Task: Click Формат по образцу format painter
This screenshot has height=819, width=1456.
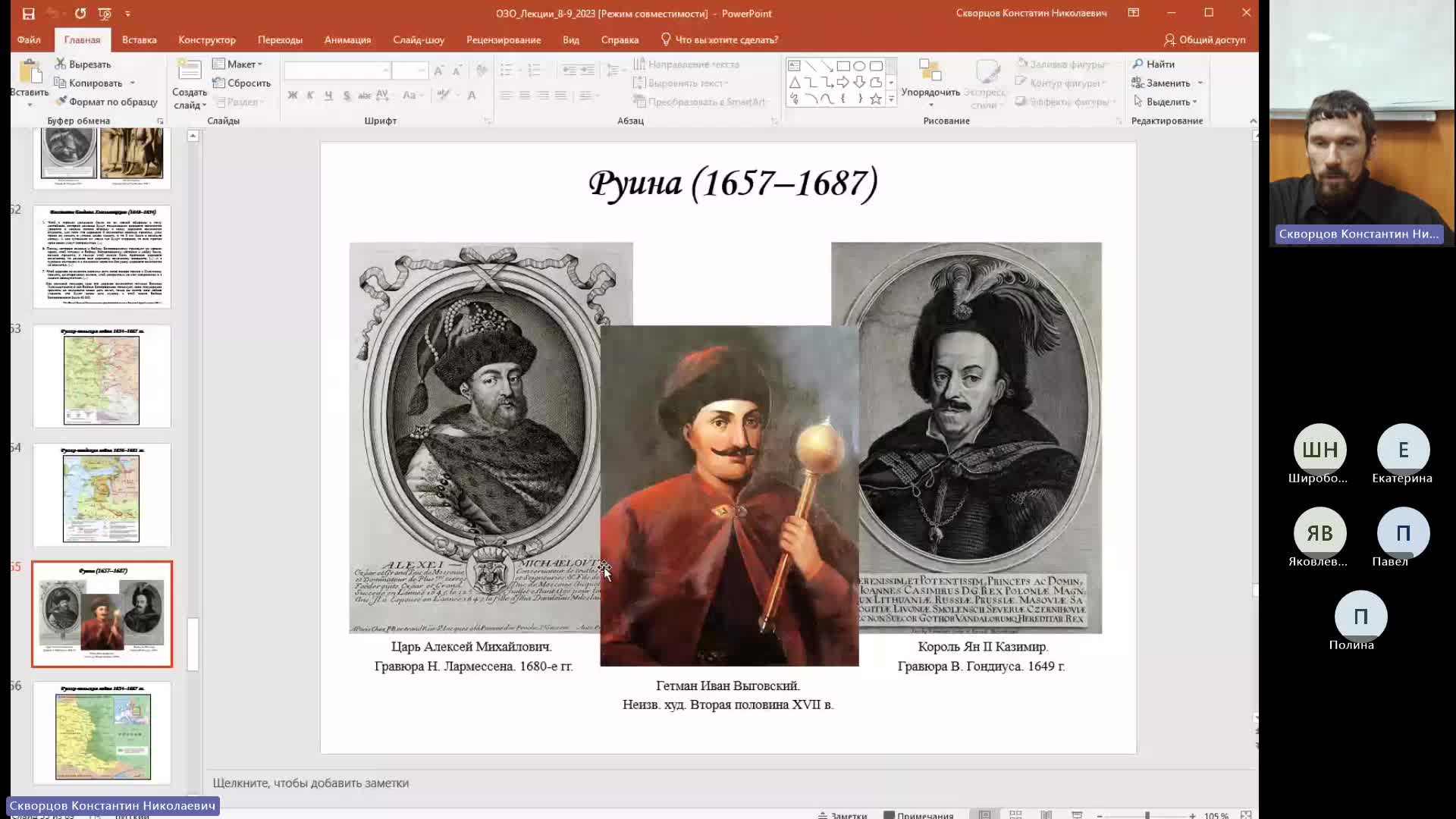Action: pos(105,102)
